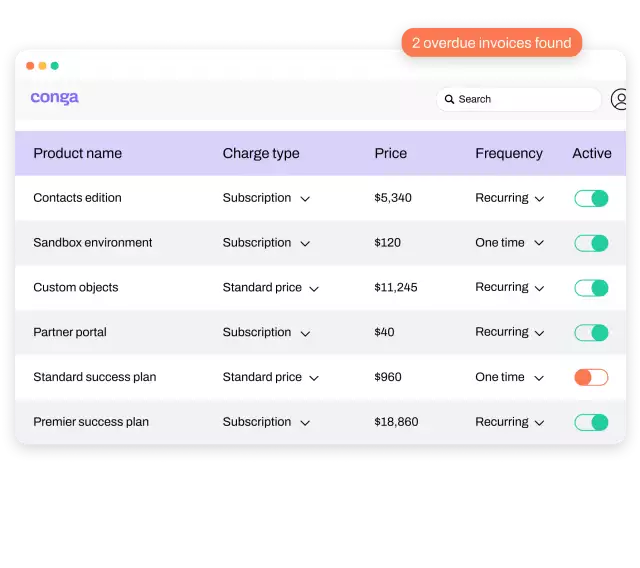640x568 pixels.
Task: Click the red close window dot
Action: (30, 66)
